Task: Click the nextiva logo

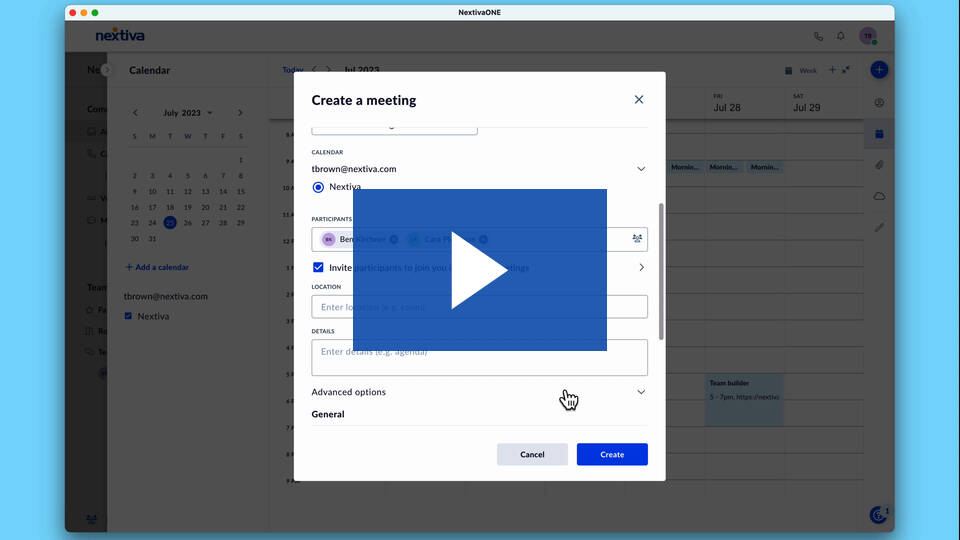Action: pos(120,36)
